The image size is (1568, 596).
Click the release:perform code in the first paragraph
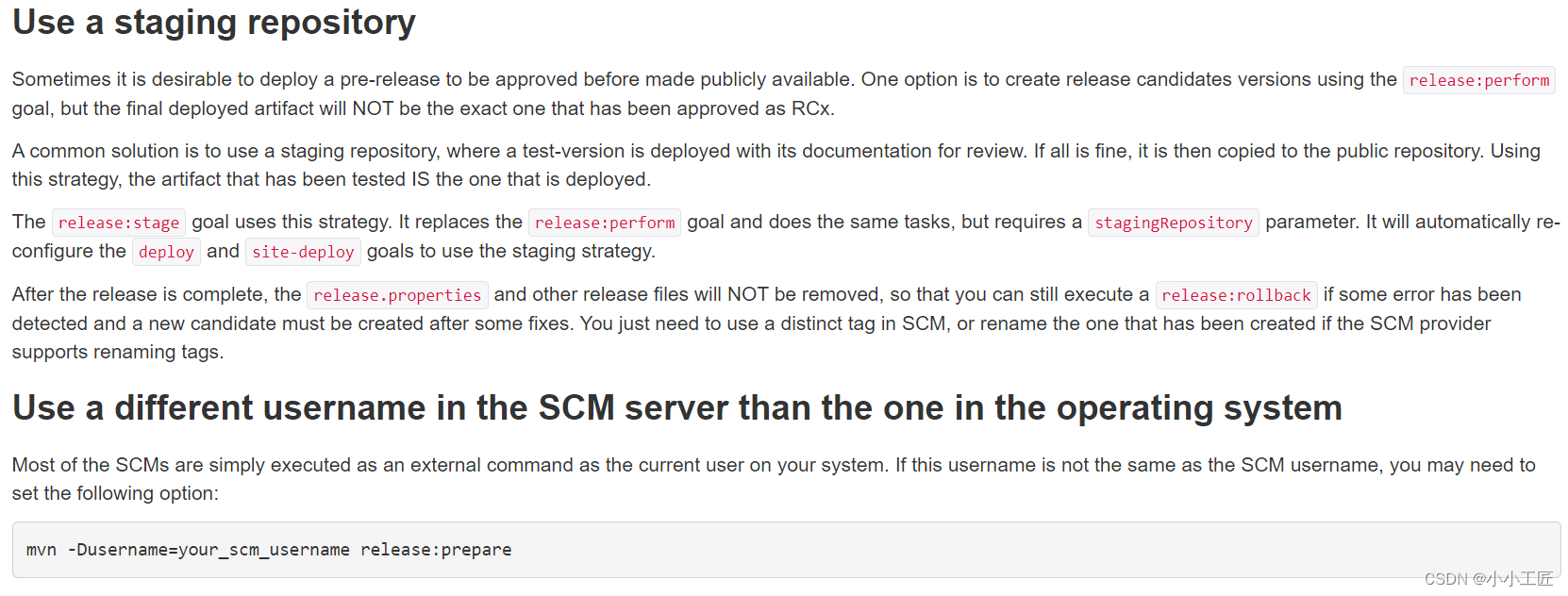pos(1478,81)
